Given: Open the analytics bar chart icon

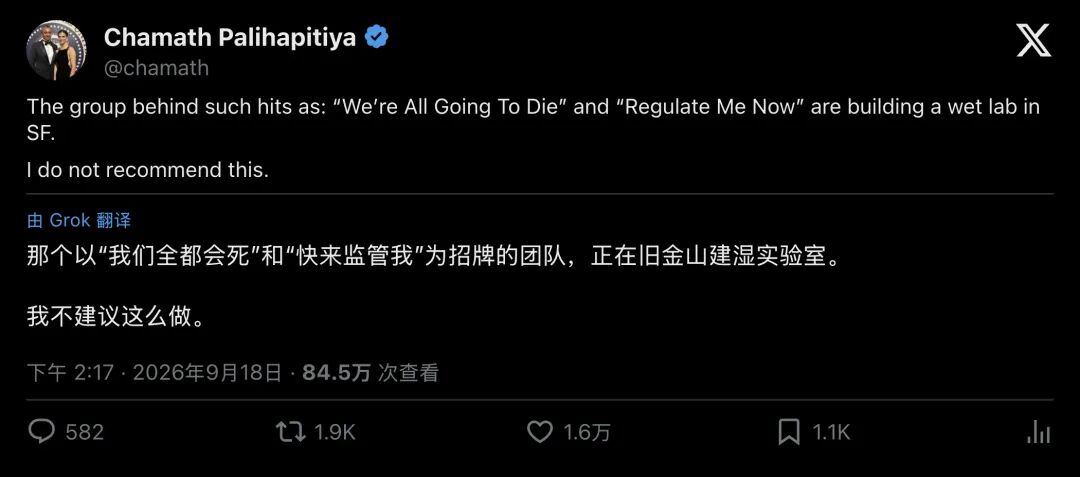Looking at the screenshot, I should 1039,432.
